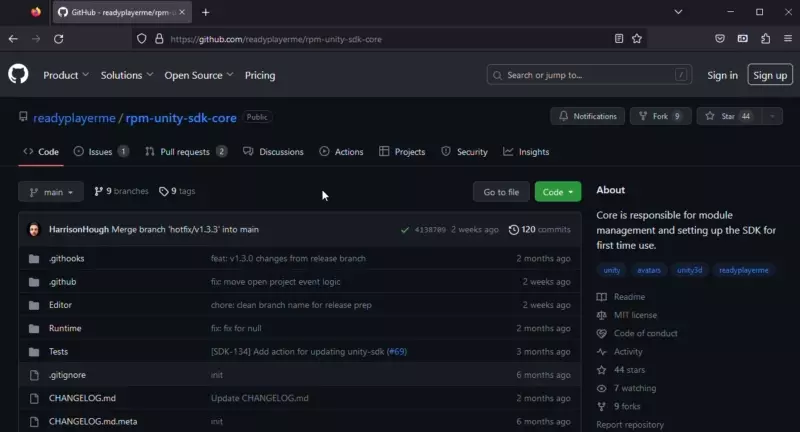Click the Fork button

pyautogui.click(x=660, y=116)
